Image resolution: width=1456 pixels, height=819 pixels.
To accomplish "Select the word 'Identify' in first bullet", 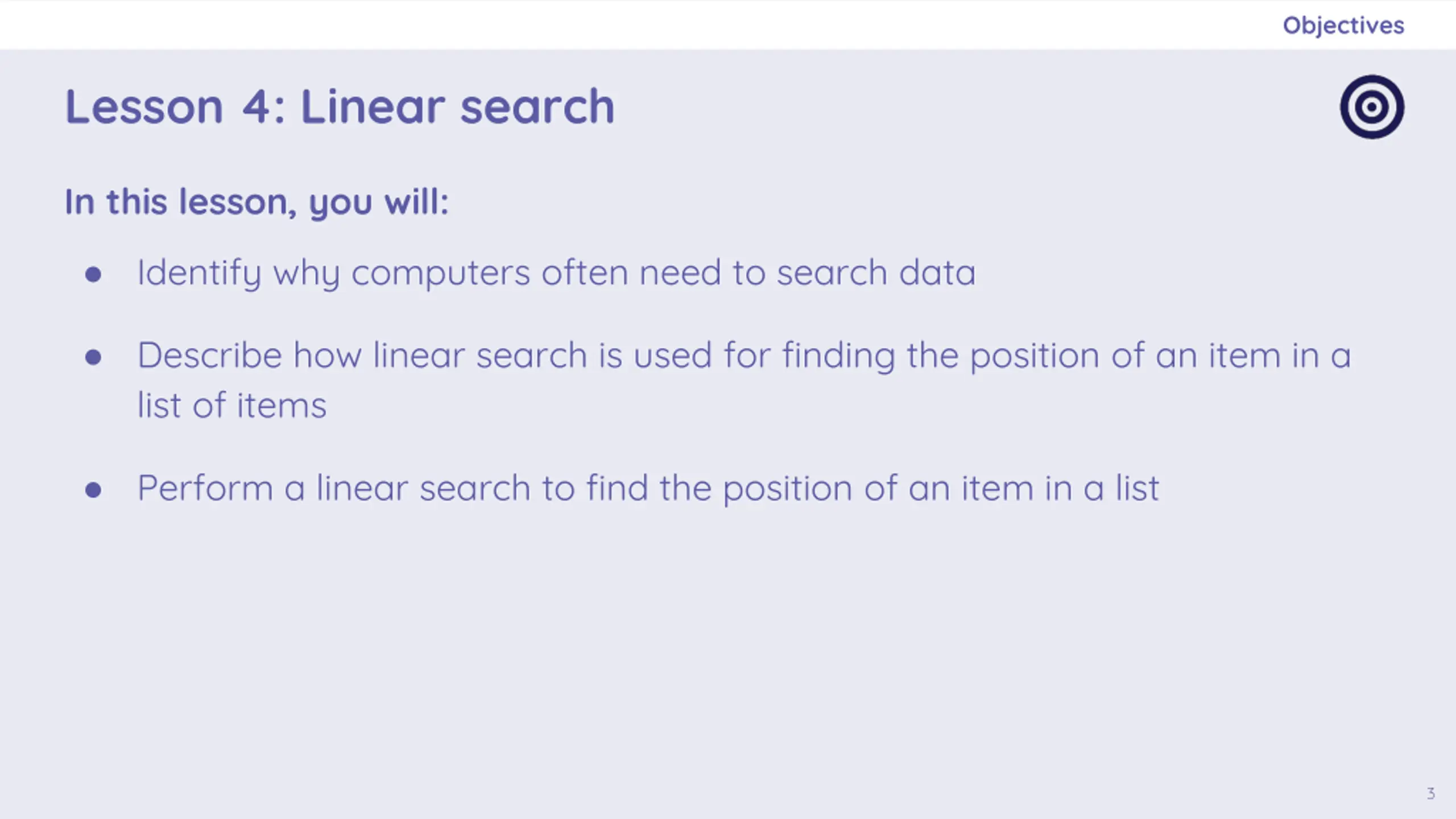I will [199, 274].
